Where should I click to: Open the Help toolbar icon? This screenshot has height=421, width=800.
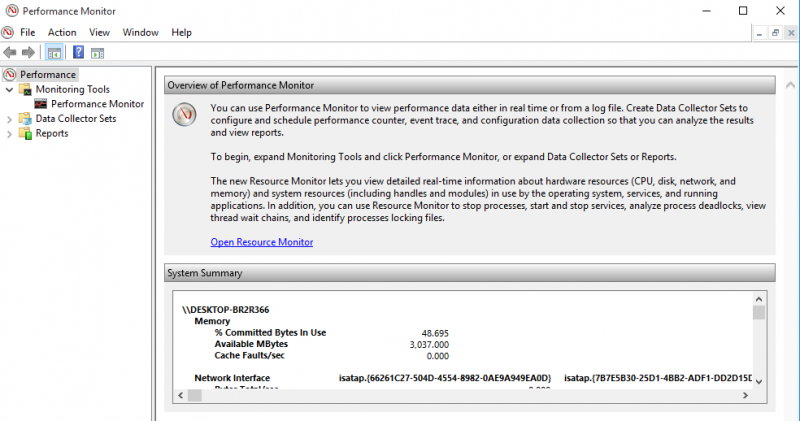[x=79, y=52]
